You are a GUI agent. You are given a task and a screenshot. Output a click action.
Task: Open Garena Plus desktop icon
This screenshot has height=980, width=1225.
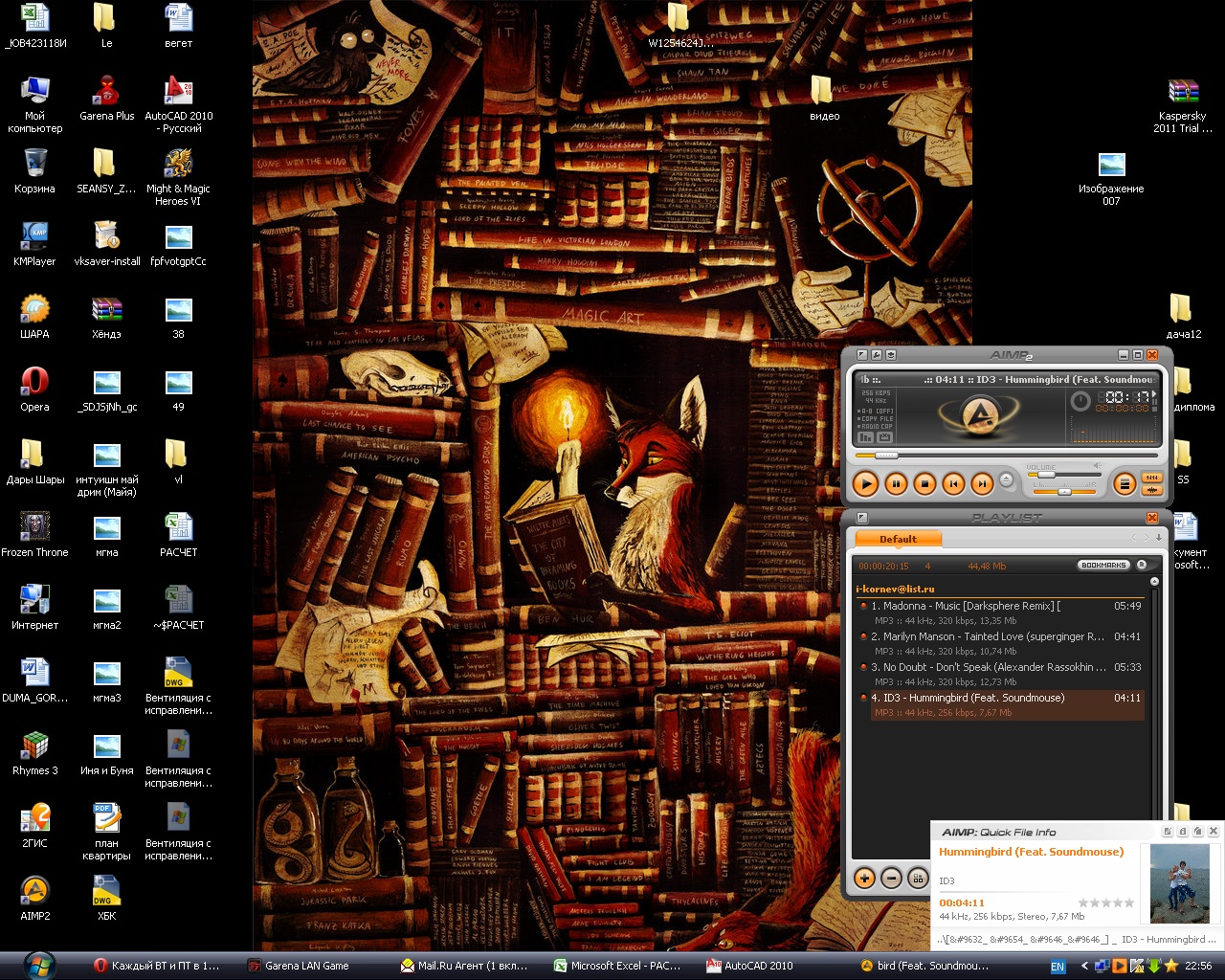click(x=106, y=99)
